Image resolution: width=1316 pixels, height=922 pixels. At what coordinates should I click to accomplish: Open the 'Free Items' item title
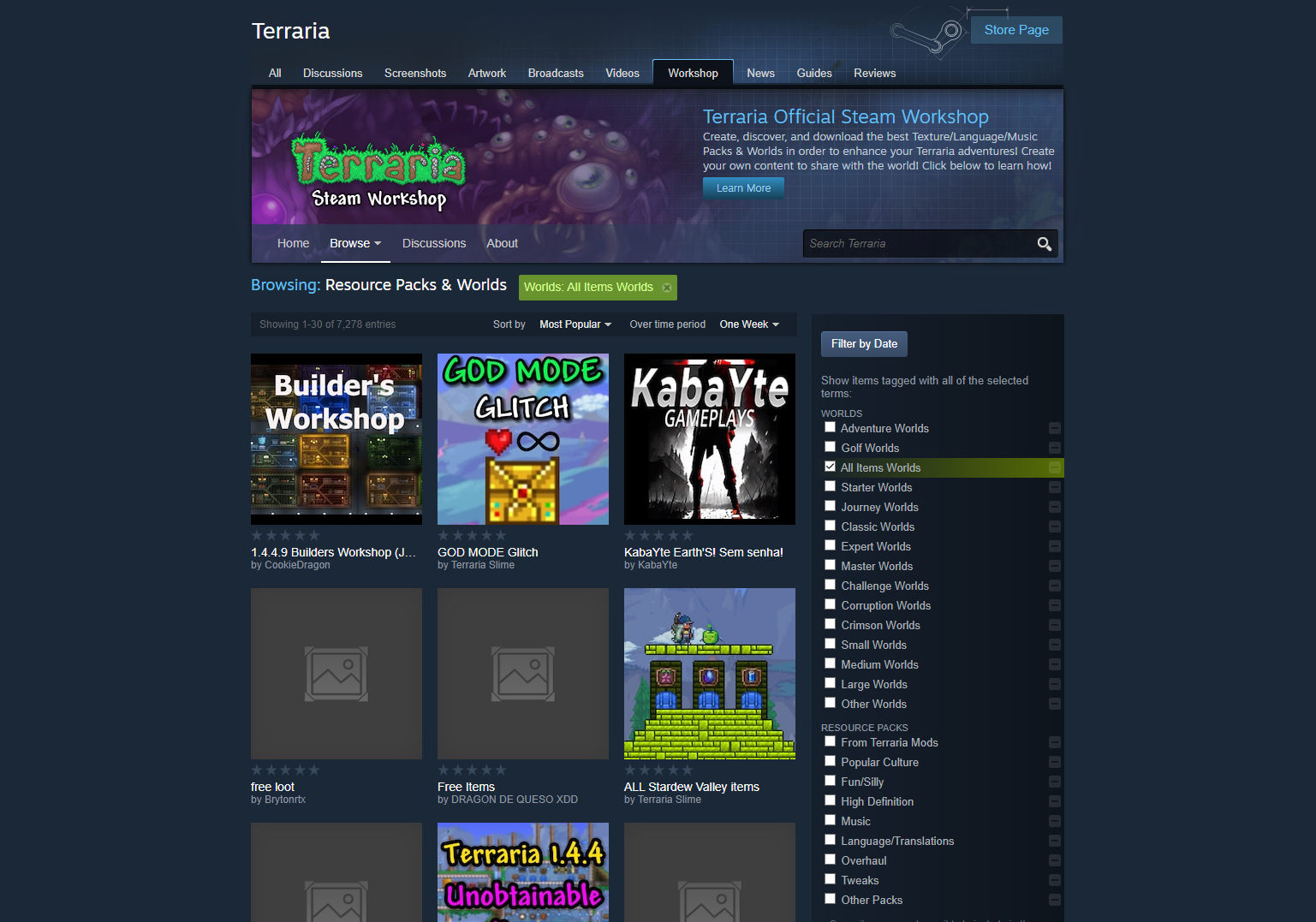[x=466, y=787]
